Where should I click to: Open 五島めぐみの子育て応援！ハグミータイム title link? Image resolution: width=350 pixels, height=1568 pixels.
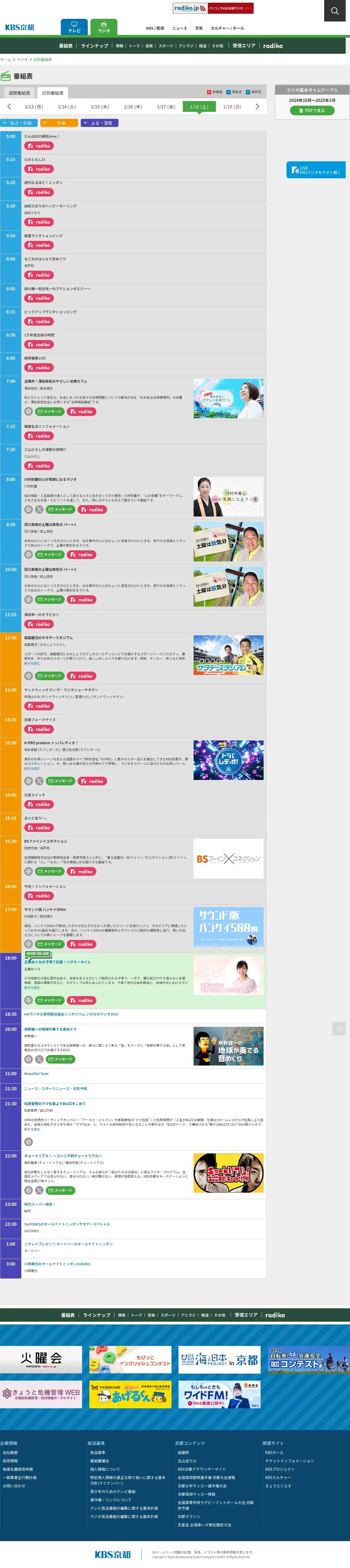click(x=57, y=962)
